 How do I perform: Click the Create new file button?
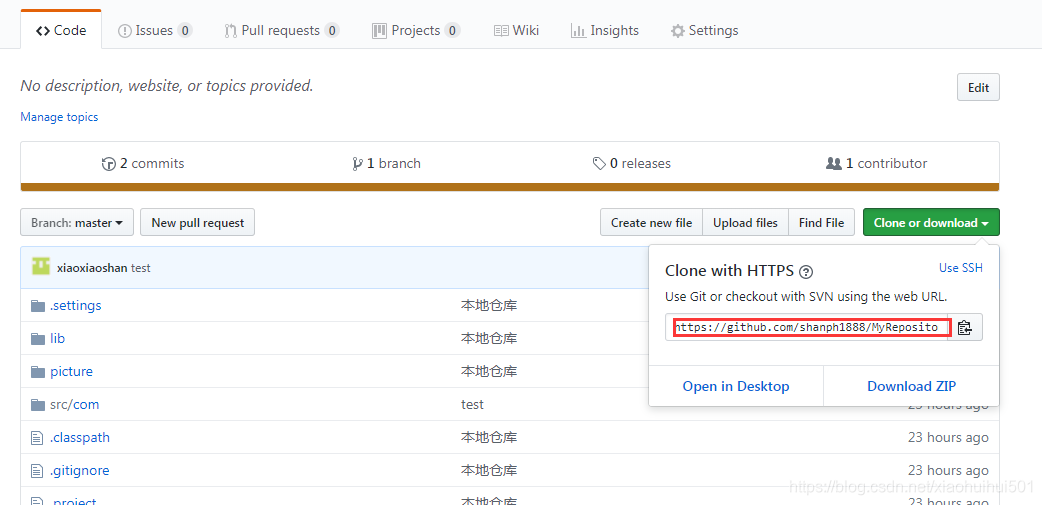(651, 223)
